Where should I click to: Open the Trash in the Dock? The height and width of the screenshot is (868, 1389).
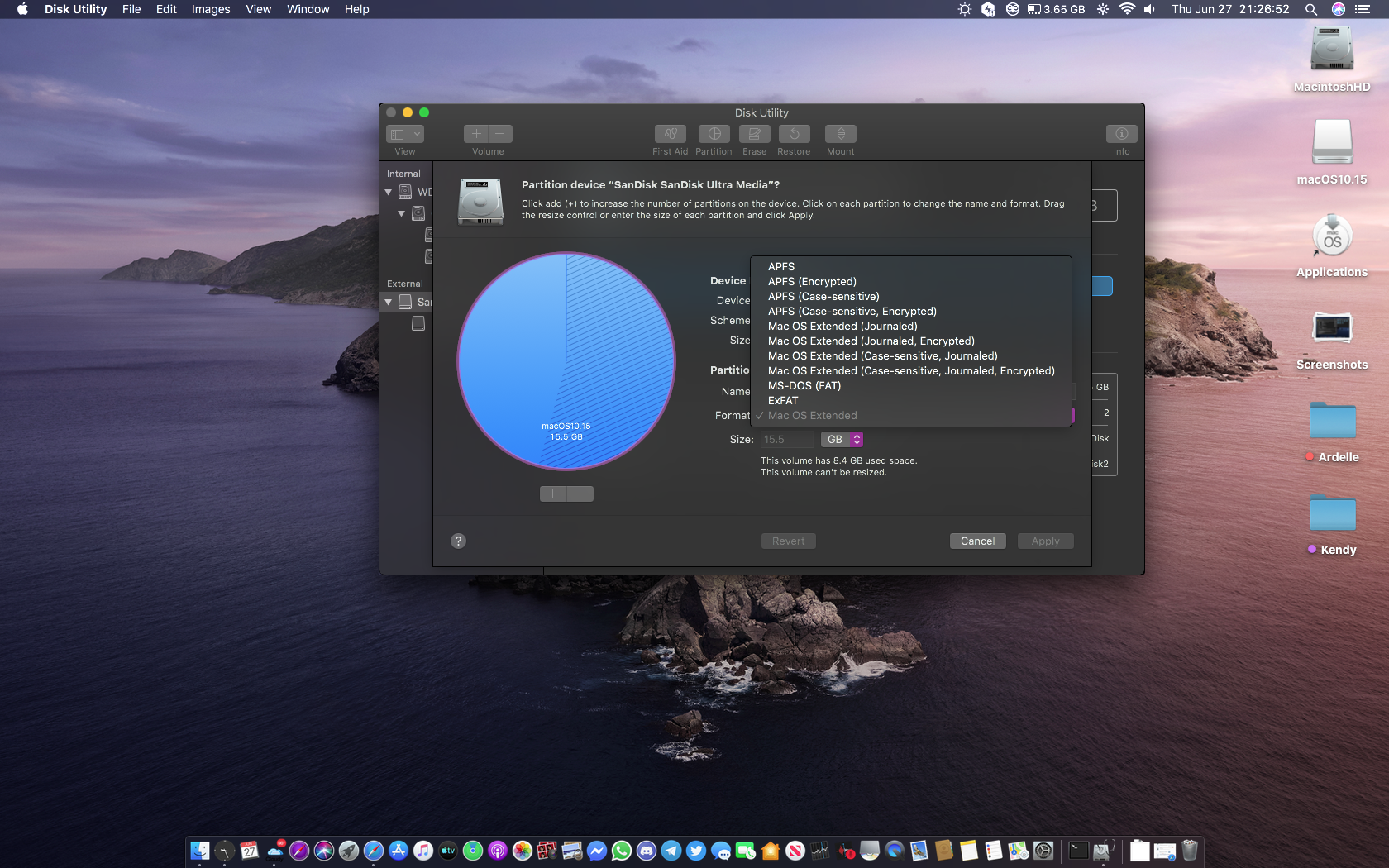pyautogui.click(x=1189, y=851)
